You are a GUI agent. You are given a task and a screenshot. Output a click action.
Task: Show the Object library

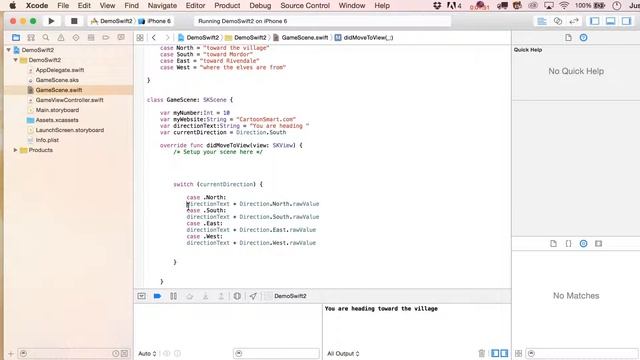coord(584,244)
